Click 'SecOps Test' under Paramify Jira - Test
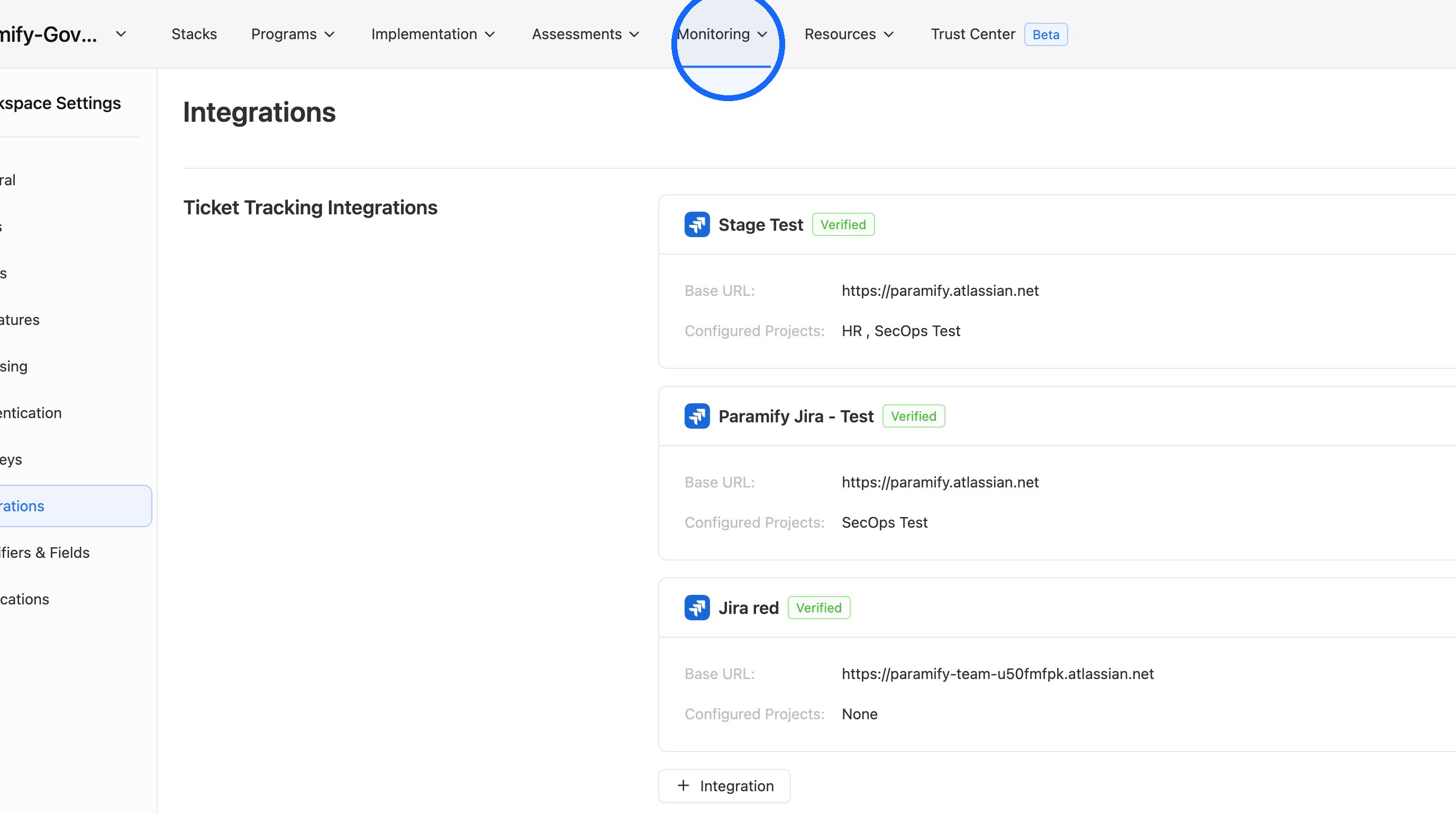 pos(885,522)
